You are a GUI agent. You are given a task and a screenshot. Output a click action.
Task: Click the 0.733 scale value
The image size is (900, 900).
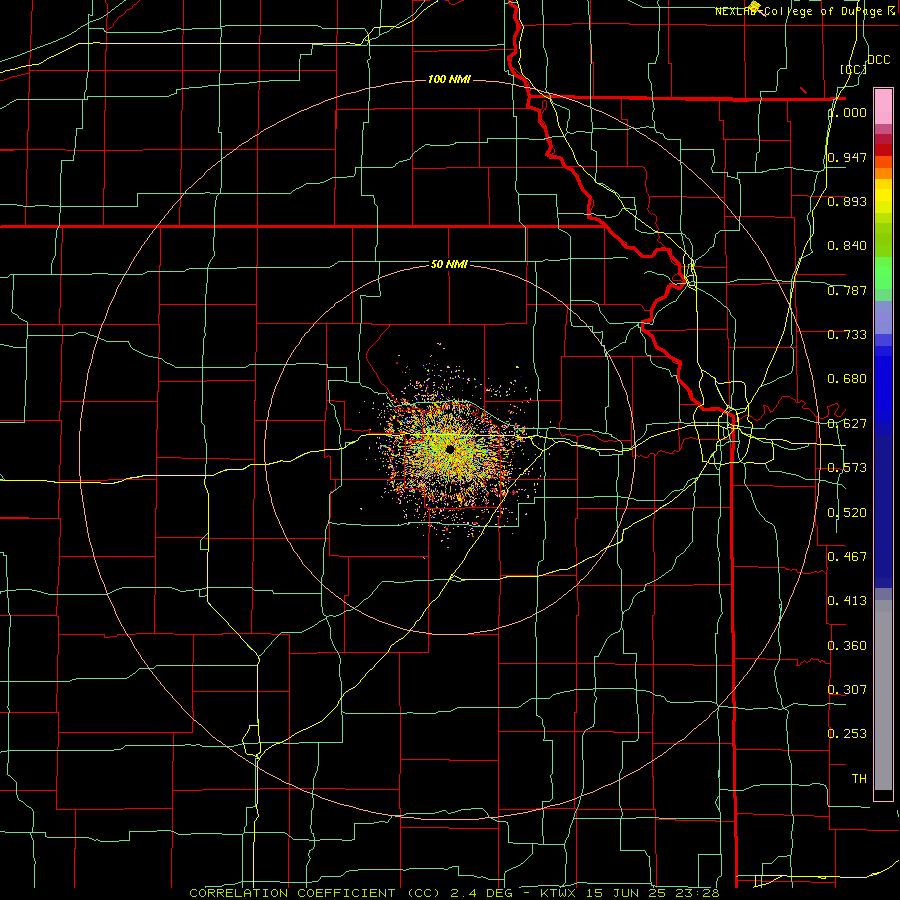click(847, 335)
